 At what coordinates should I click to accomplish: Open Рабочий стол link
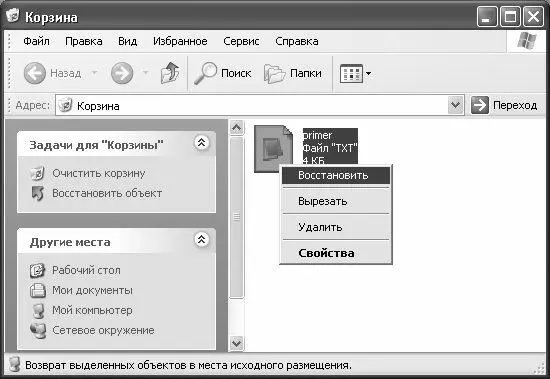click(x=86, y=270)
